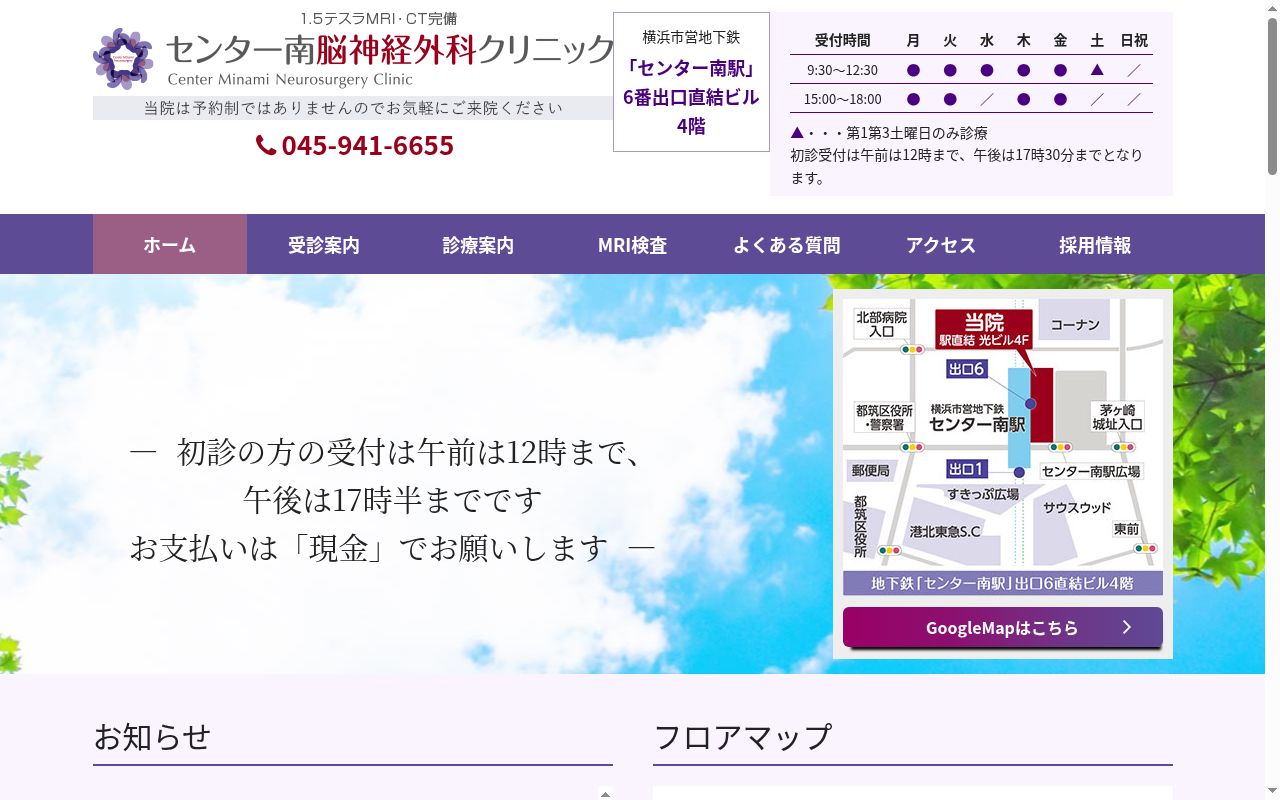The width and height of the screenshot is (1280, 800).
Task: Click the purple flower clinic logo
Action: (123, 59)
